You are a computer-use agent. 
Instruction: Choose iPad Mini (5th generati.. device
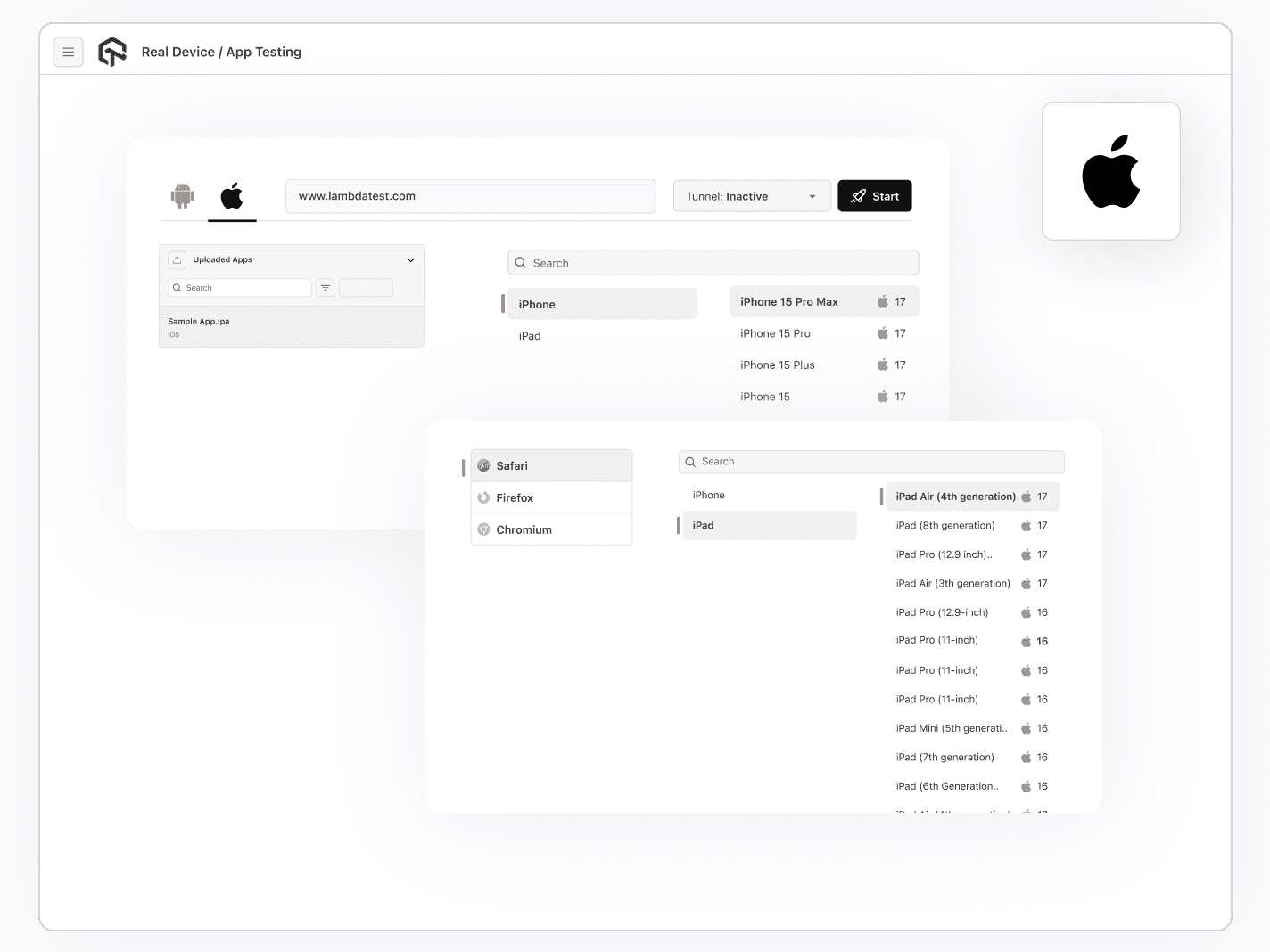972,728
